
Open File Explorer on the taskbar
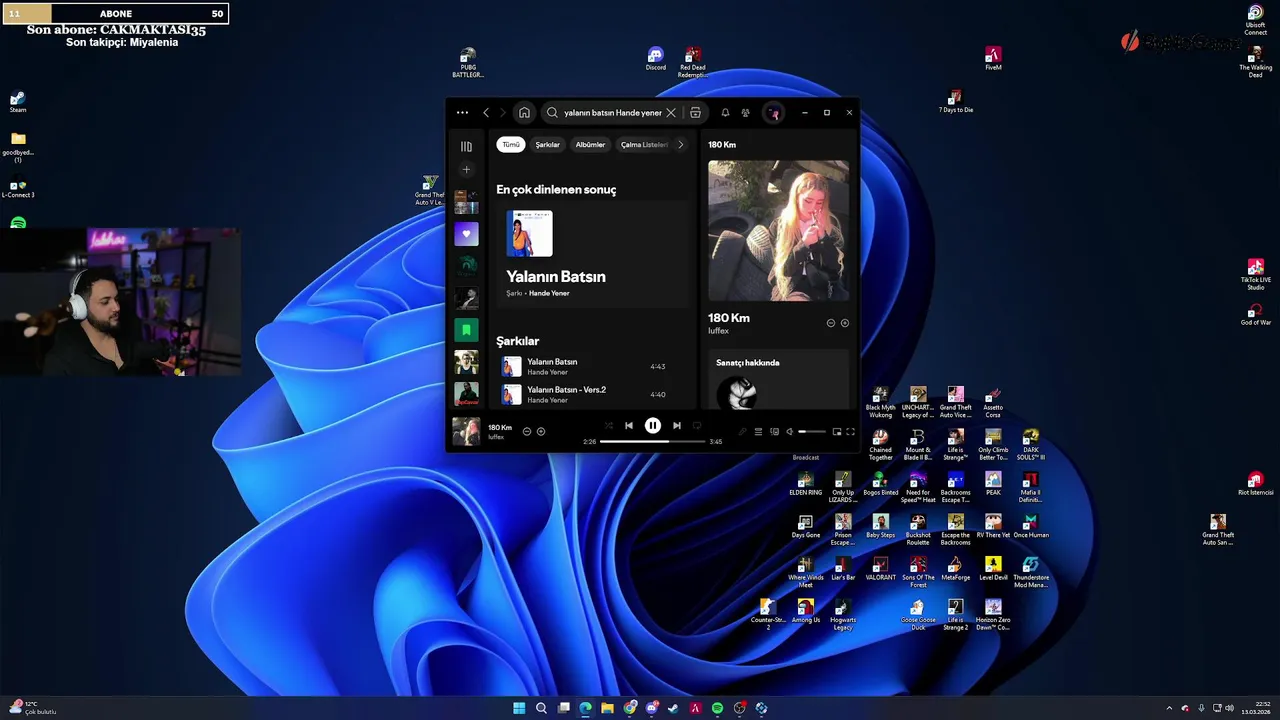pyautogui.click(x=607, y=708)
